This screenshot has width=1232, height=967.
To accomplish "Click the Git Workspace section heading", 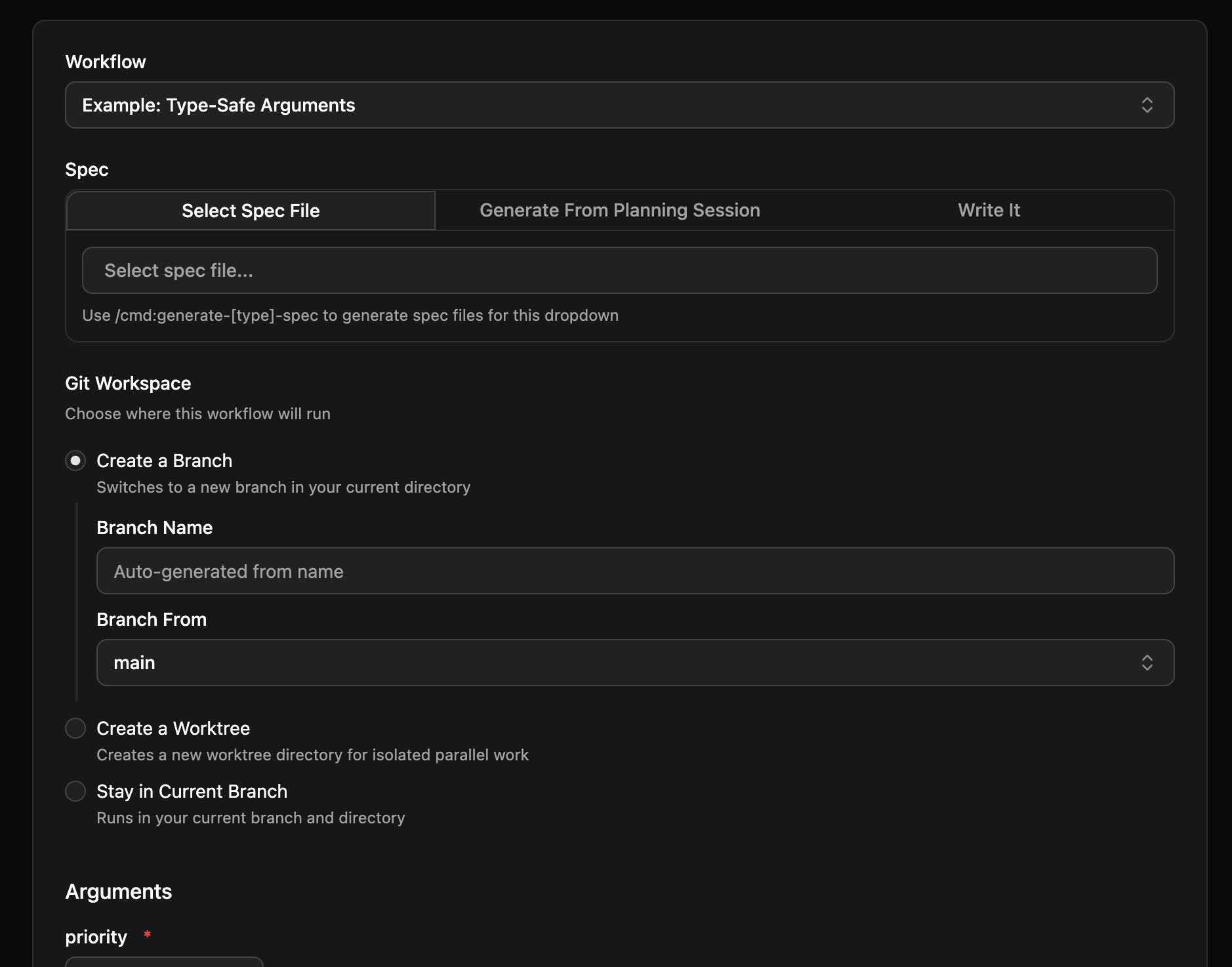I will (x=128, y=382).
